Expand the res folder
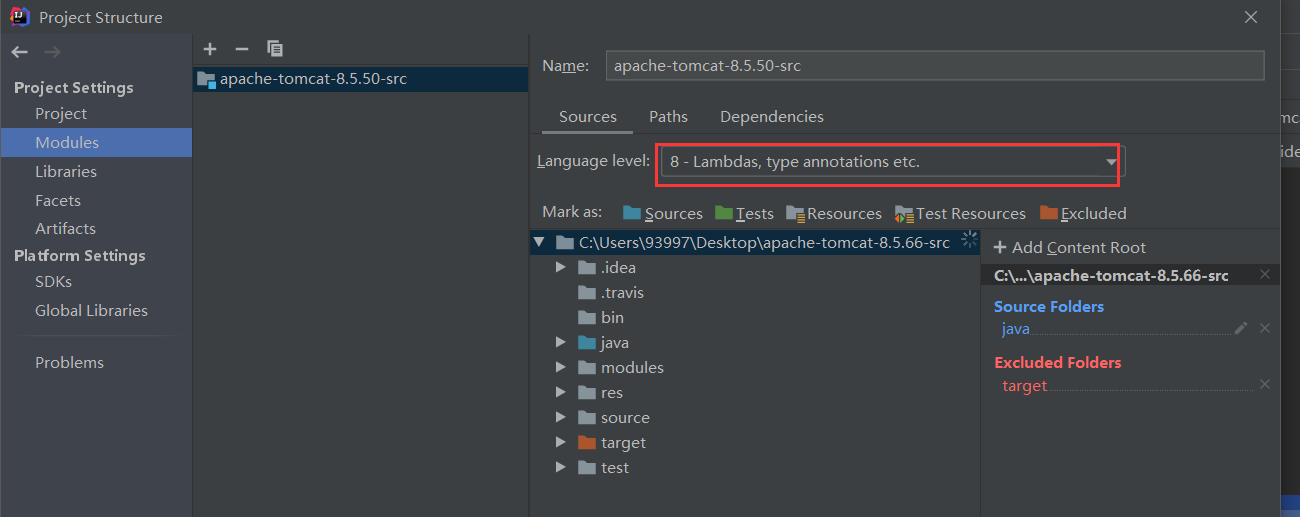 (x=561, y=392)
